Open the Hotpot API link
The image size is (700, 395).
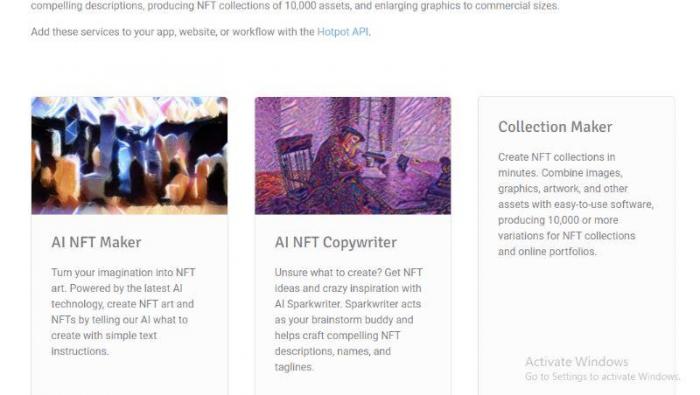click(x=342, y=32)
